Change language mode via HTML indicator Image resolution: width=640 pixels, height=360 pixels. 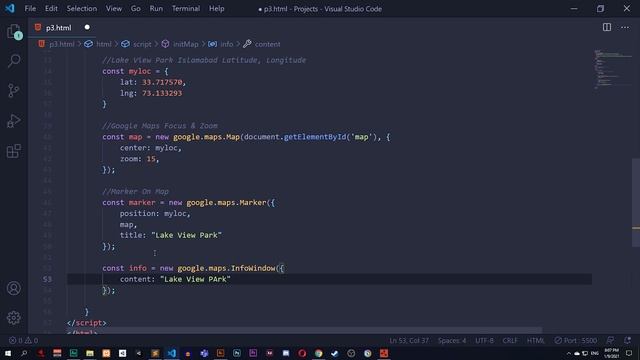pos(536,340)
